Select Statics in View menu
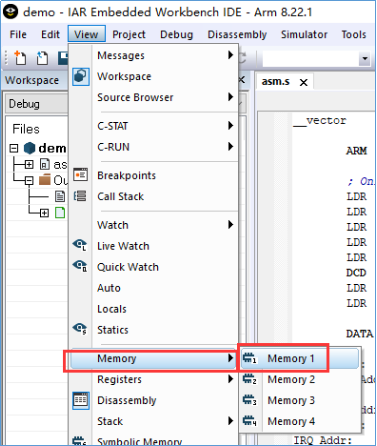Screen dimensions: 377x446 click(113, 330)
